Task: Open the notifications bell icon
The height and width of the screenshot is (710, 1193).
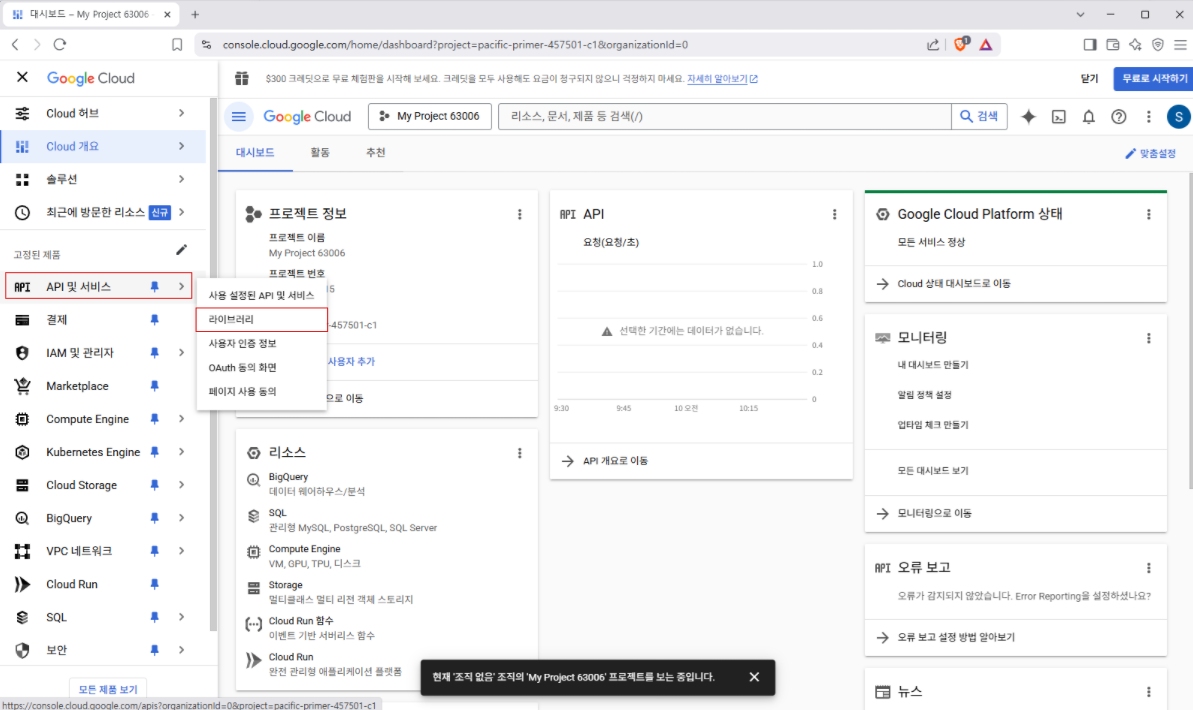Action: 1089,116
